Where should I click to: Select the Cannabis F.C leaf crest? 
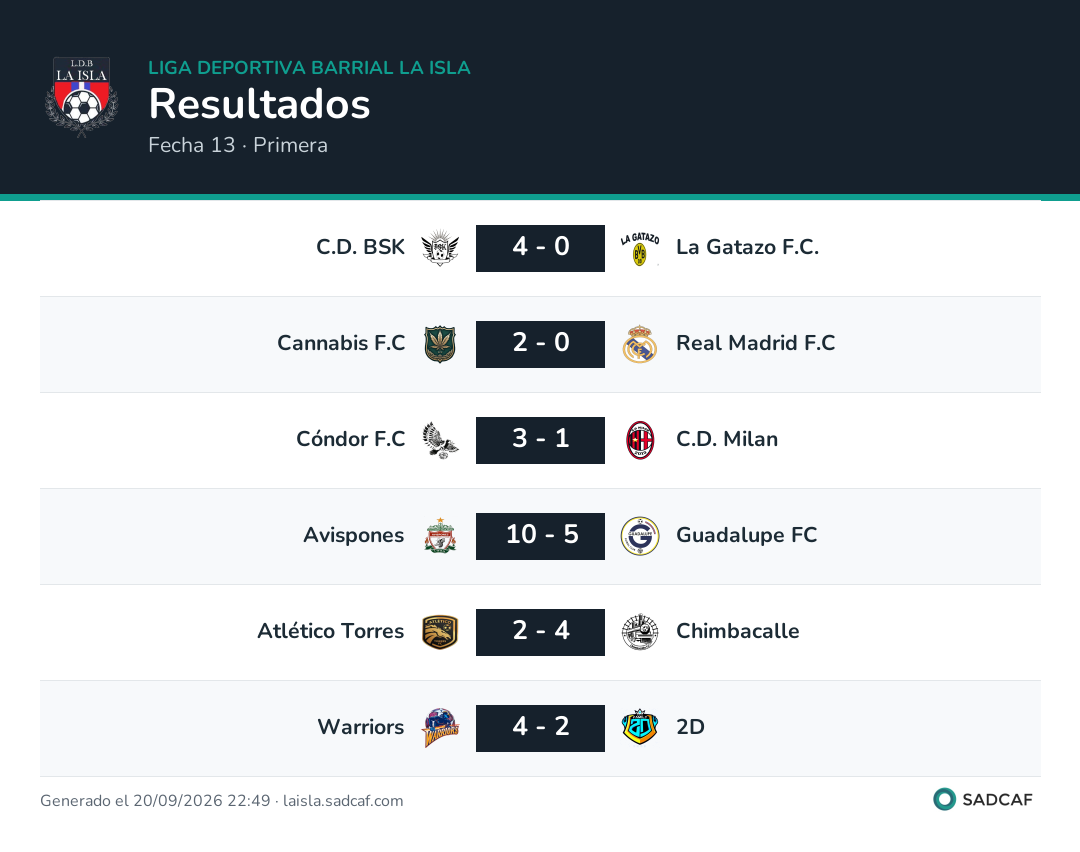tap(440, 344)
